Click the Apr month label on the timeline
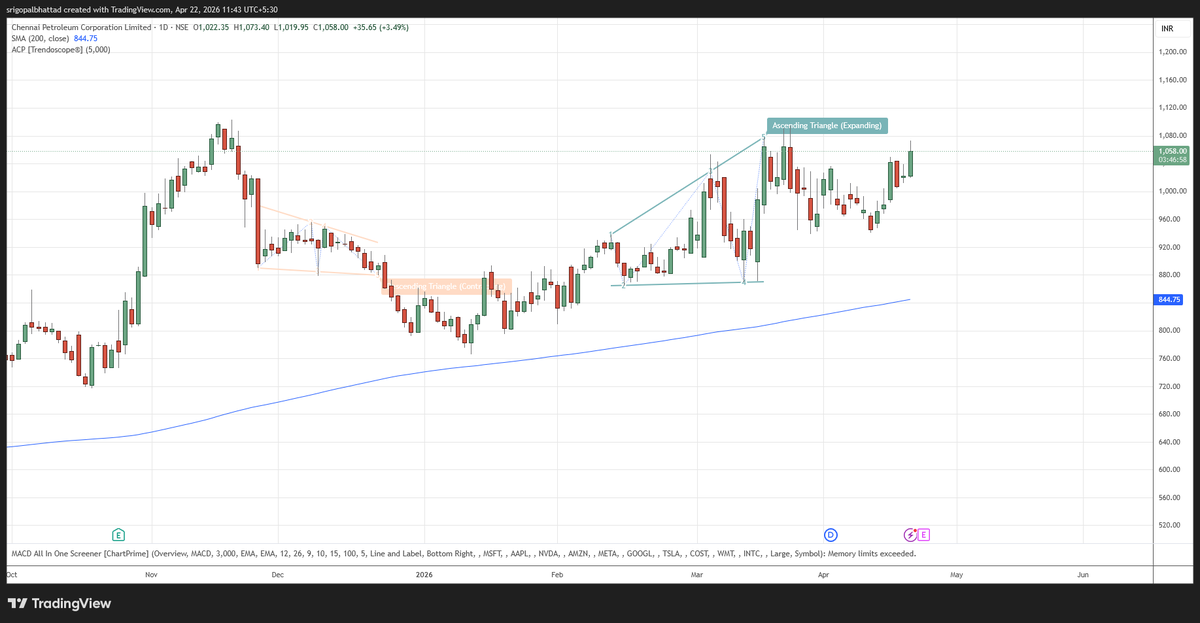The width and height of the screenshot is (1200, 623). [823, 575]
